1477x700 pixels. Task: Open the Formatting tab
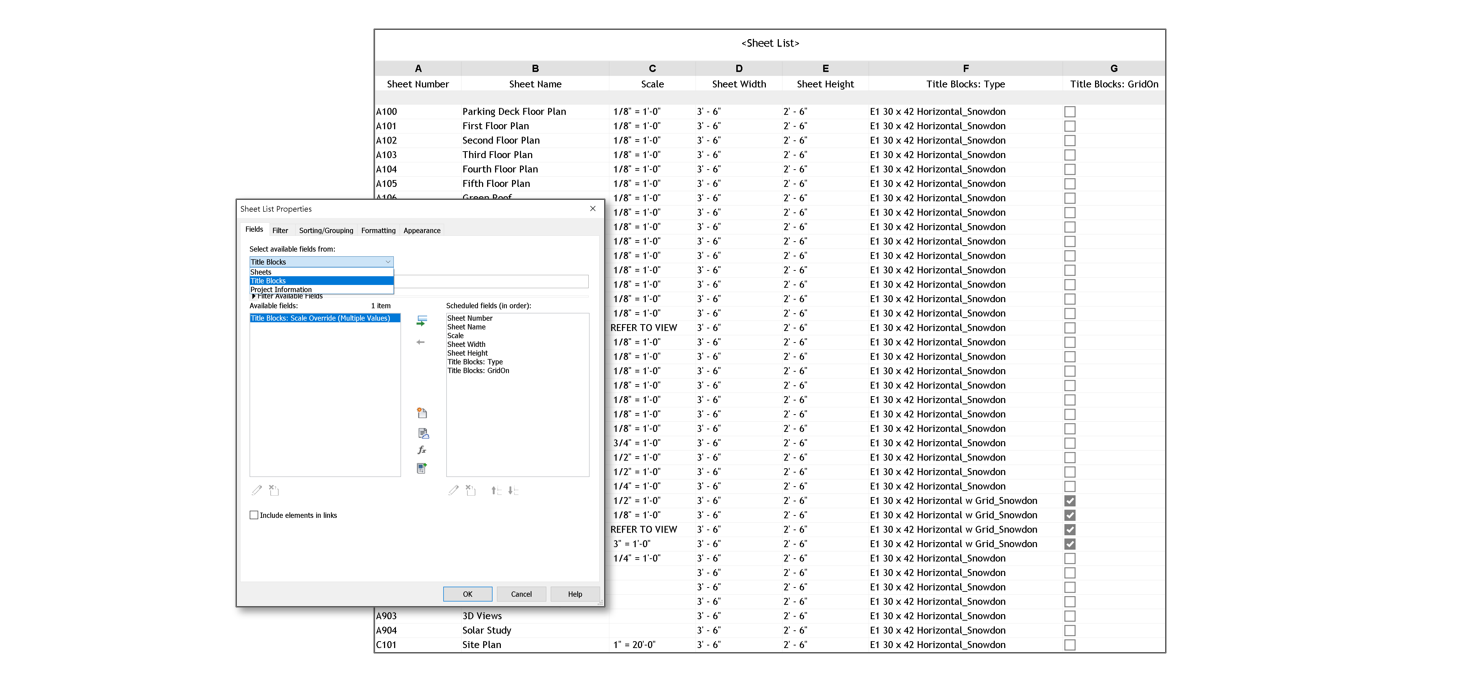click(x=378, y=231)
